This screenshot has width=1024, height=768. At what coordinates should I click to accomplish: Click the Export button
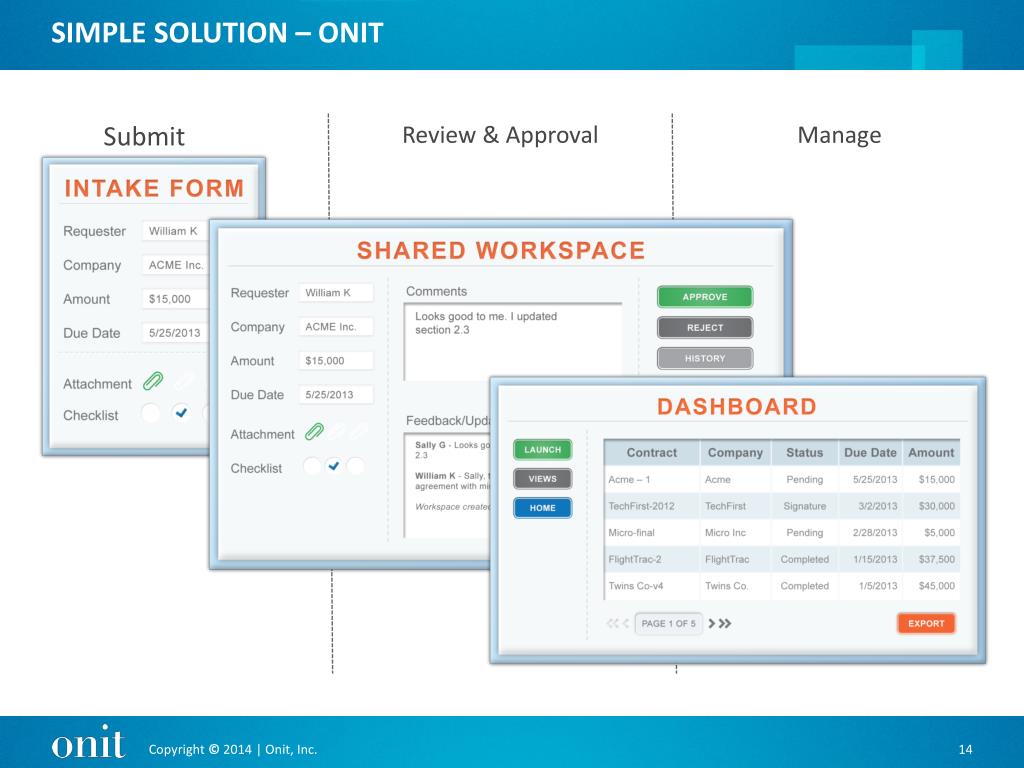click(x=926, y=623)
